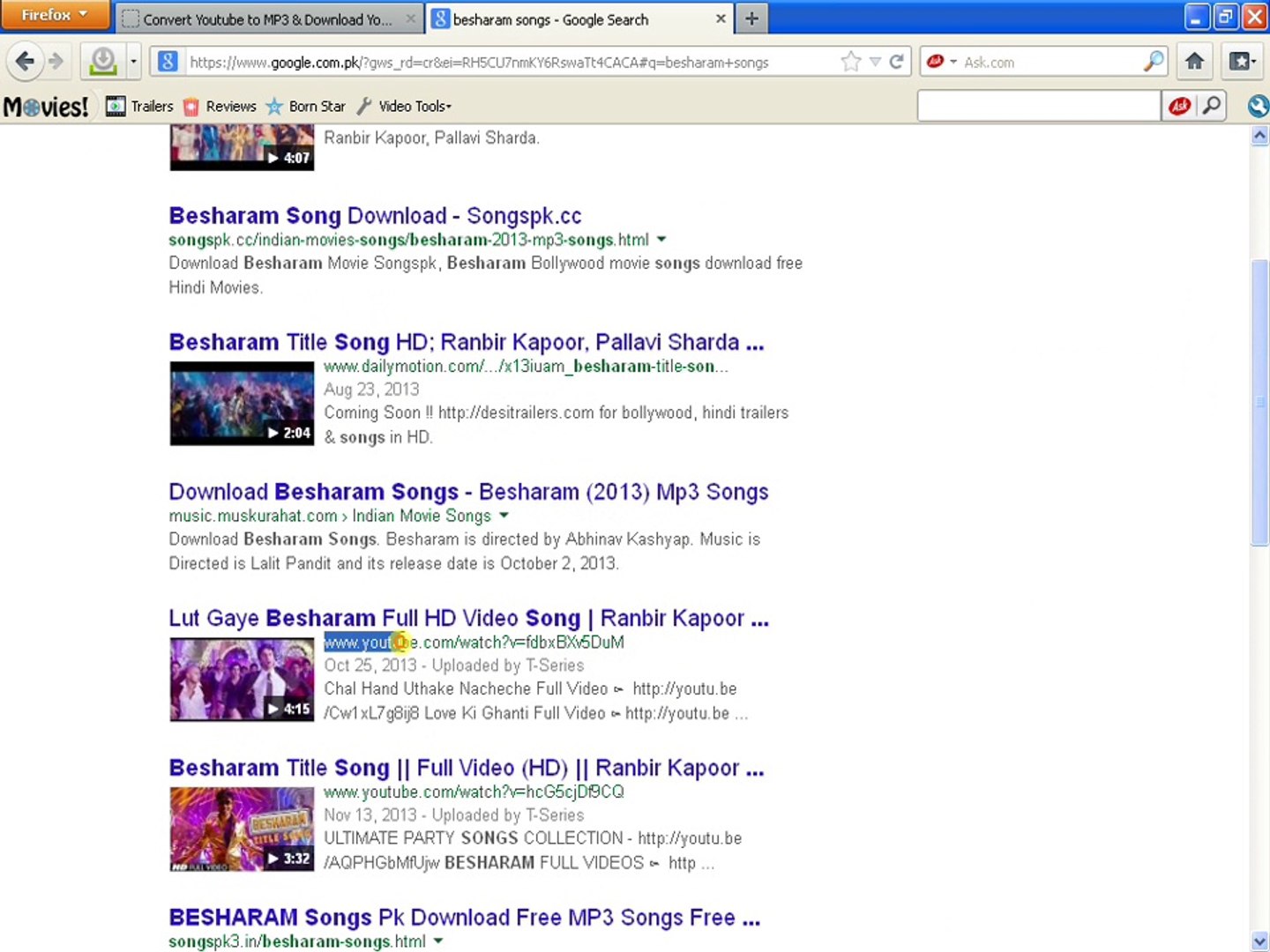Expand options arrow beside songspk.cc URL
The image size is (1270, 952).
point(661,240)
